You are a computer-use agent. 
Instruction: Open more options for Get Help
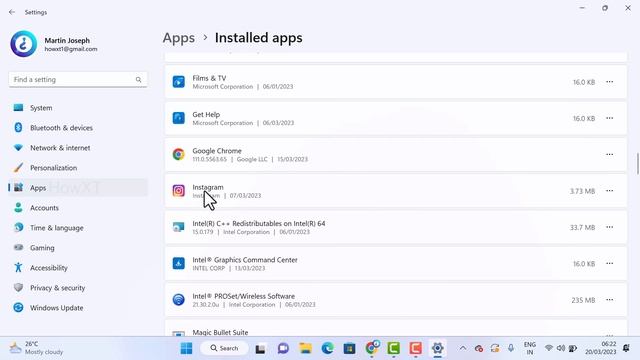[609, 118]
